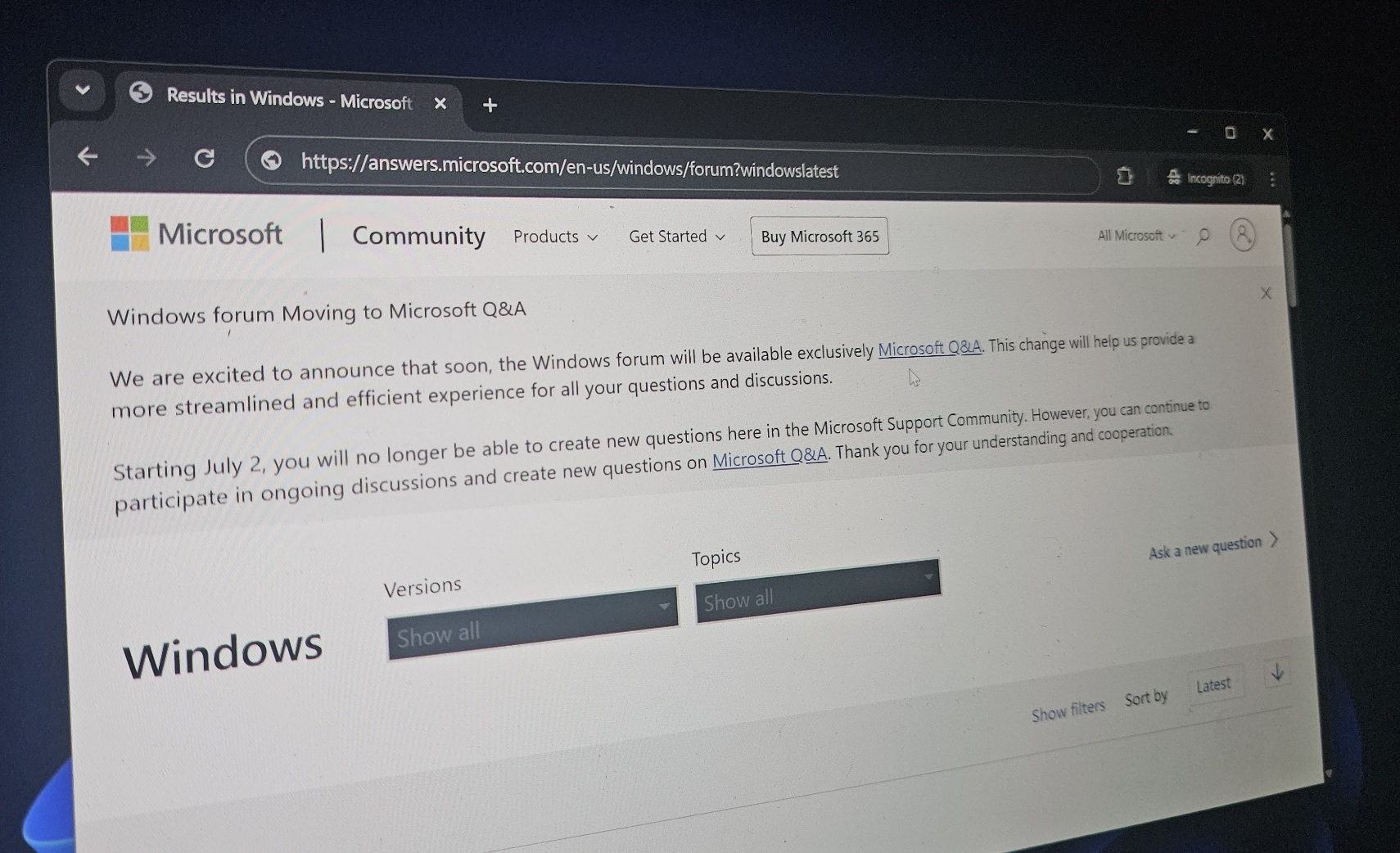
Task: Expand the Products menu
Action: coord(555,237)
